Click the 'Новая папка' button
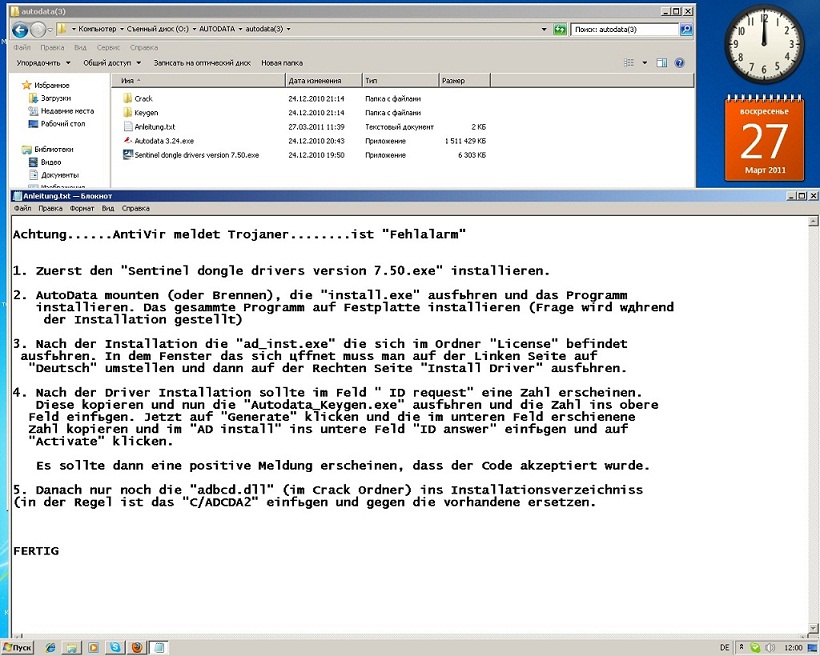820x656 pixels. tap(282, 63)
